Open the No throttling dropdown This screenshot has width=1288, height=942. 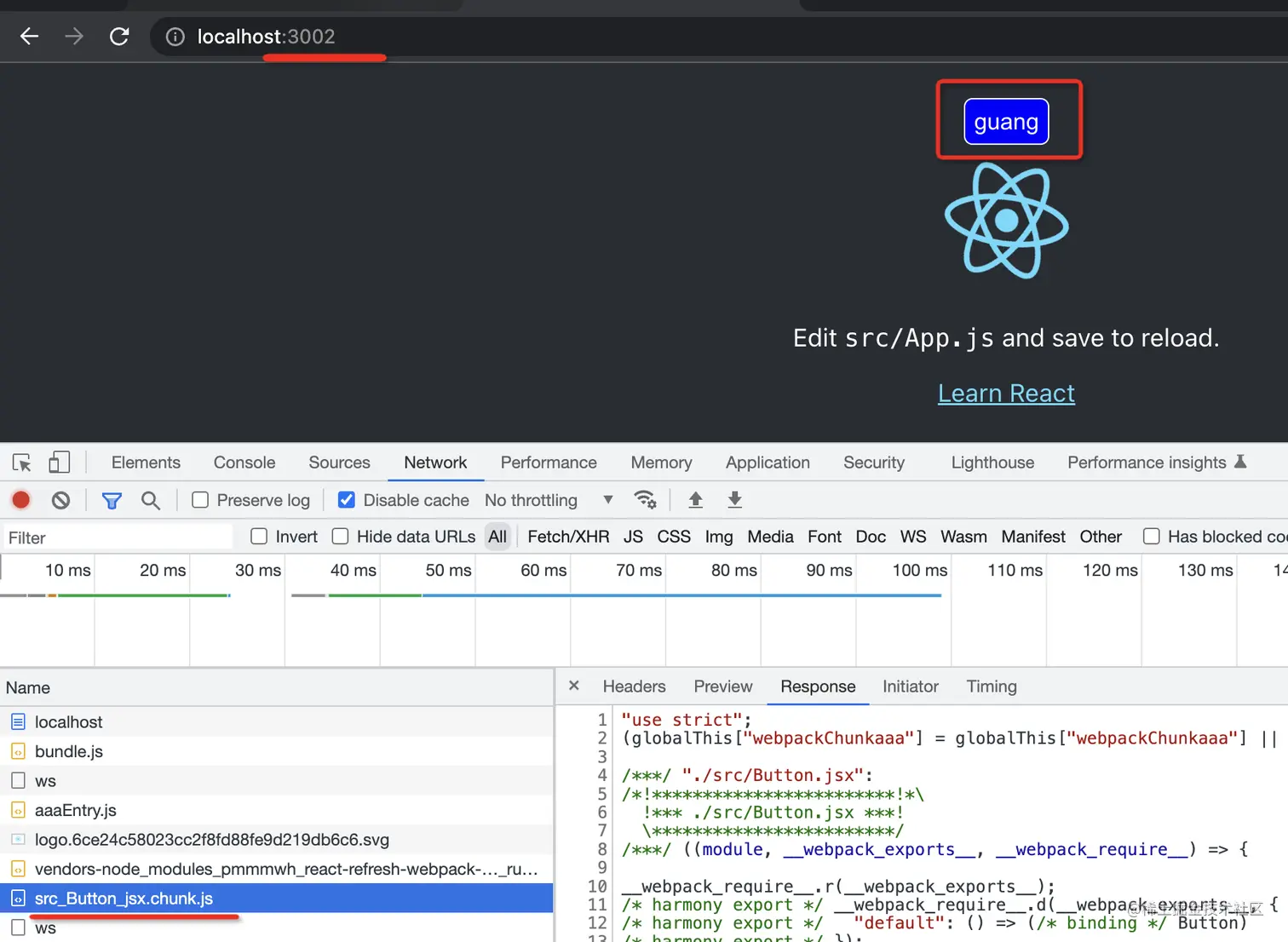(549, 500)
